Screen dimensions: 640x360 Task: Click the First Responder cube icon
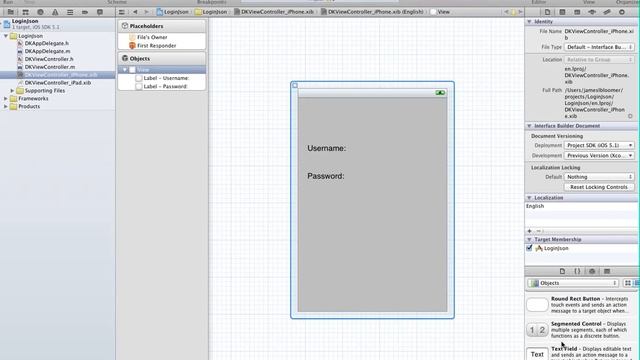(x=132, y=46)
